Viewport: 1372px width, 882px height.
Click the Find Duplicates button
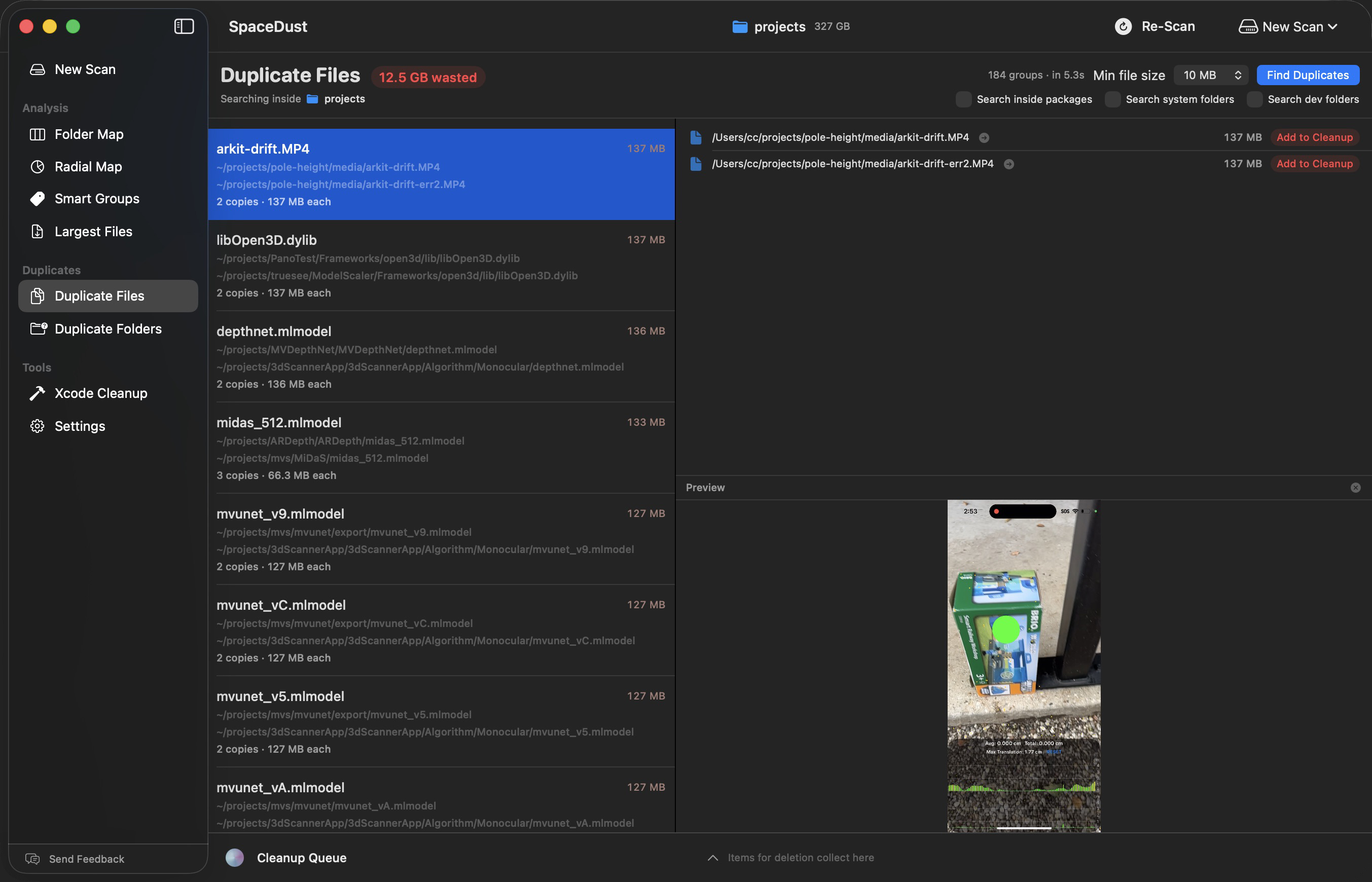coord(1308,75)
